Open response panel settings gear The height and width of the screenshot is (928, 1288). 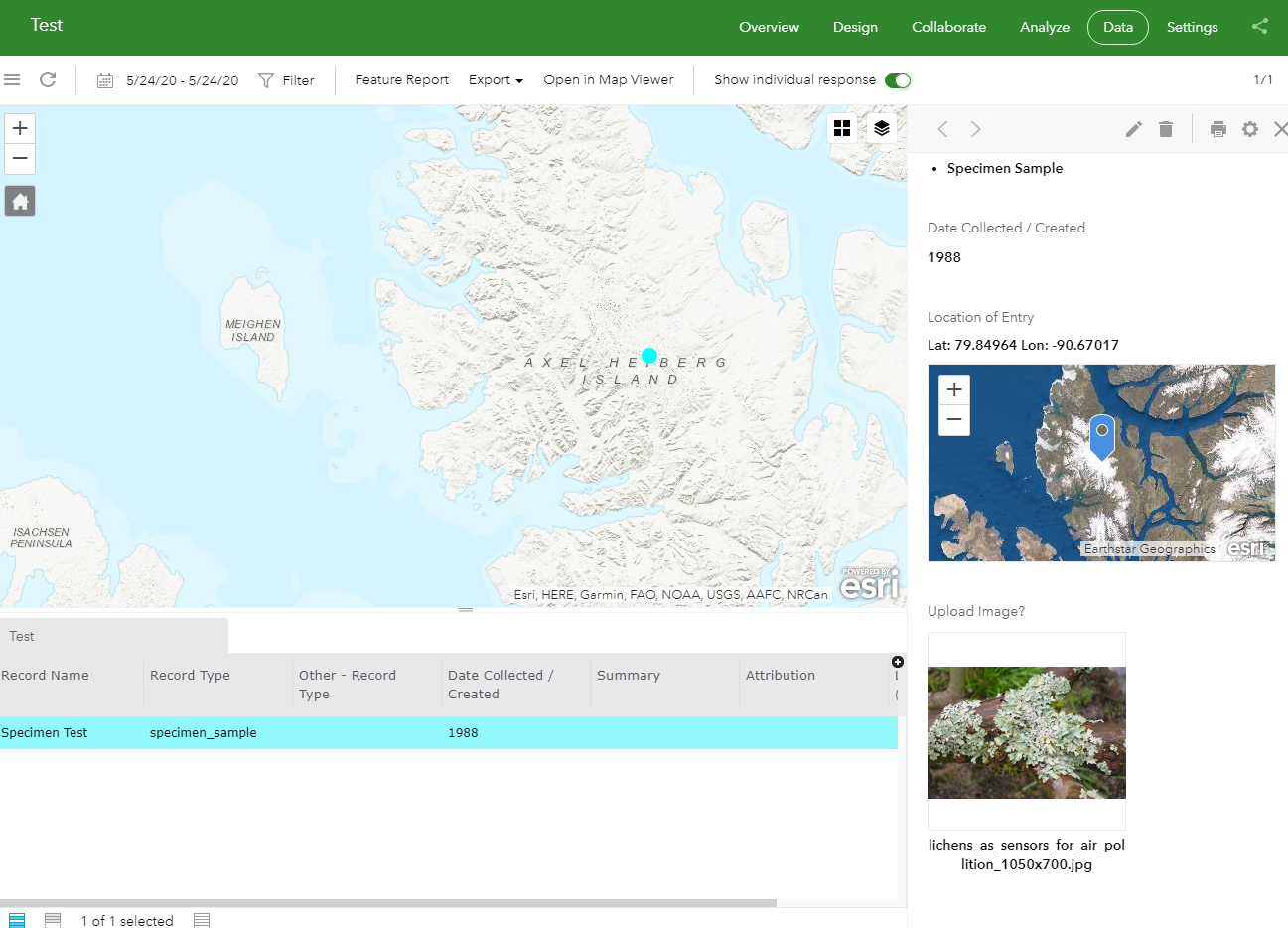pyautogui.click(x=1250, y=129)
